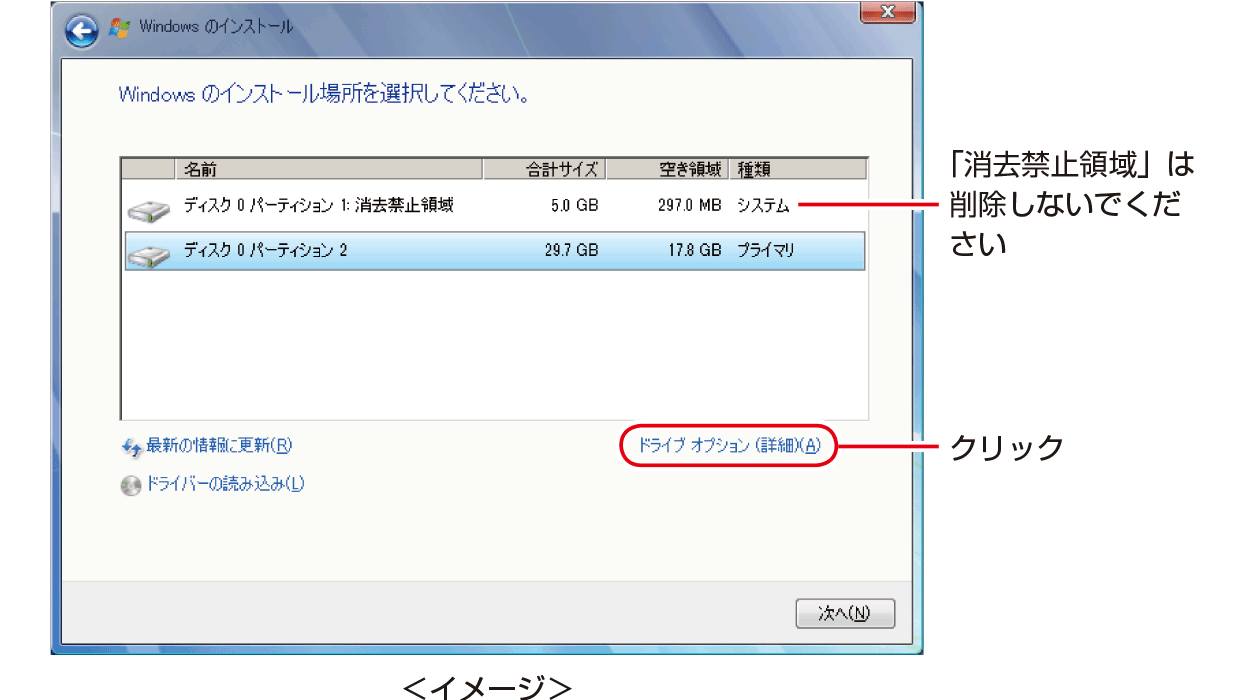Go back using the blue arrow button
This screenshot has height=700, width=1240.
pos(83,31)
